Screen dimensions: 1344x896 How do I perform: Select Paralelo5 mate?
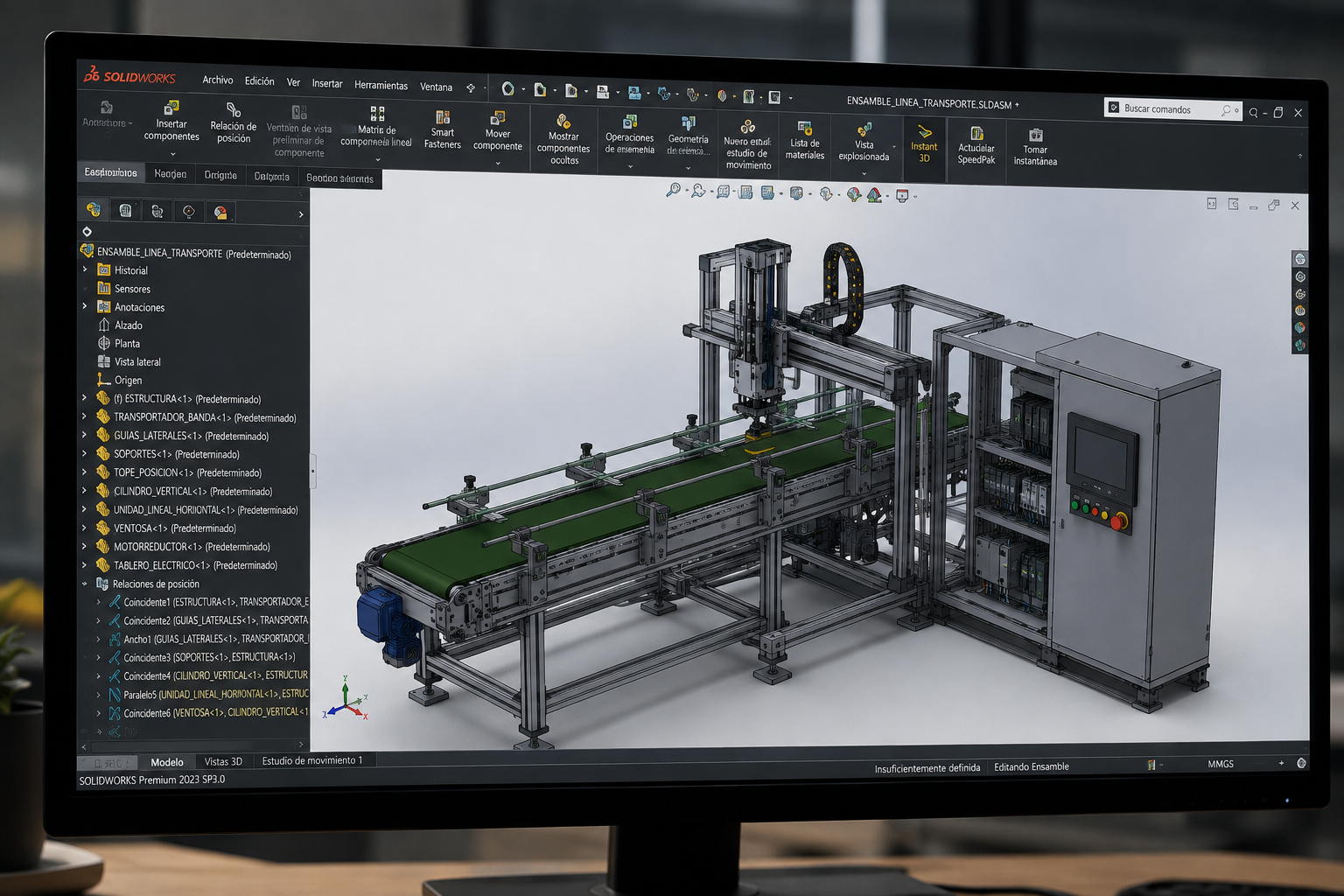pyautogui.click(x=210, y=694)
